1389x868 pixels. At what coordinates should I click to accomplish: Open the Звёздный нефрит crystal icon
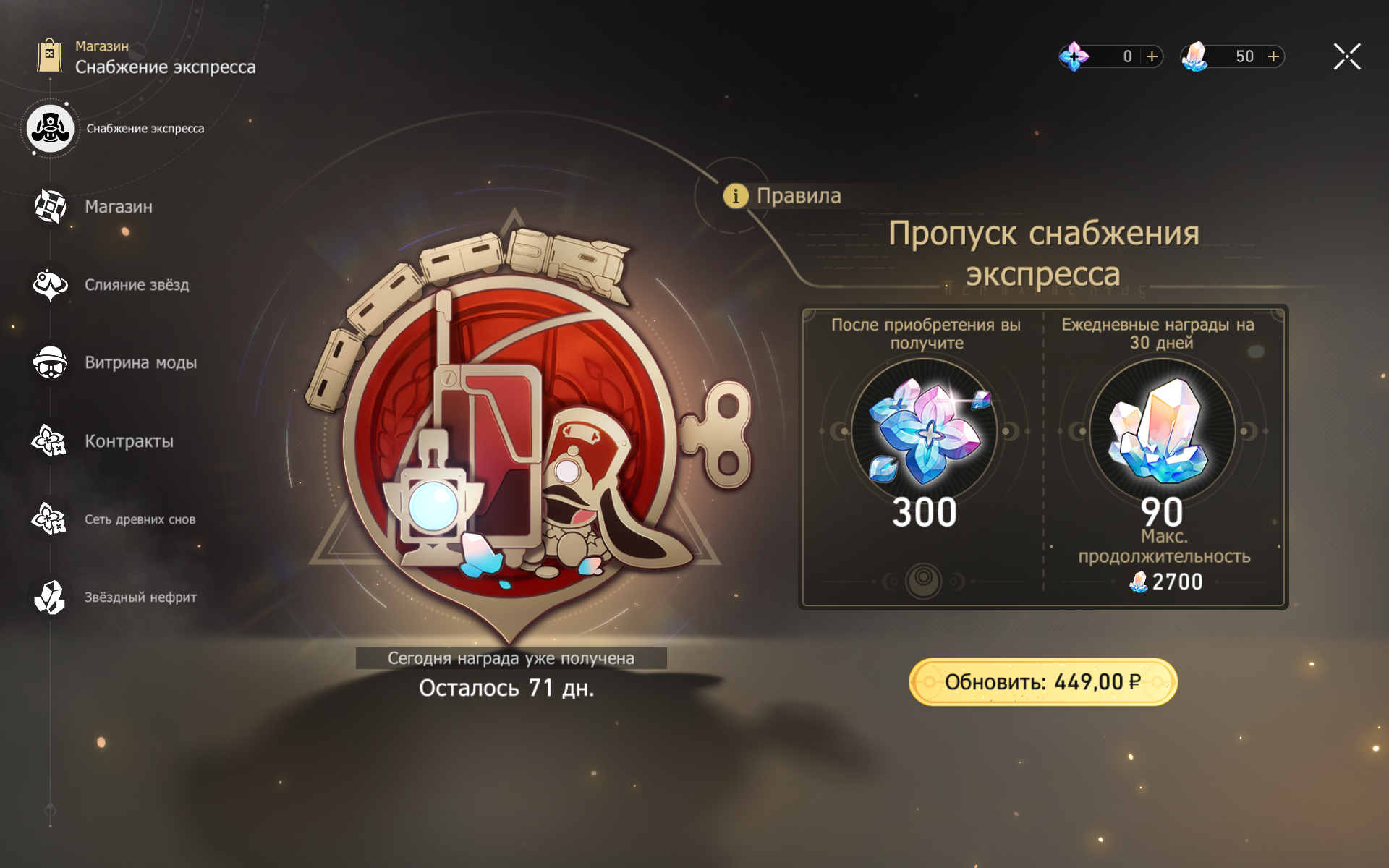50,597
